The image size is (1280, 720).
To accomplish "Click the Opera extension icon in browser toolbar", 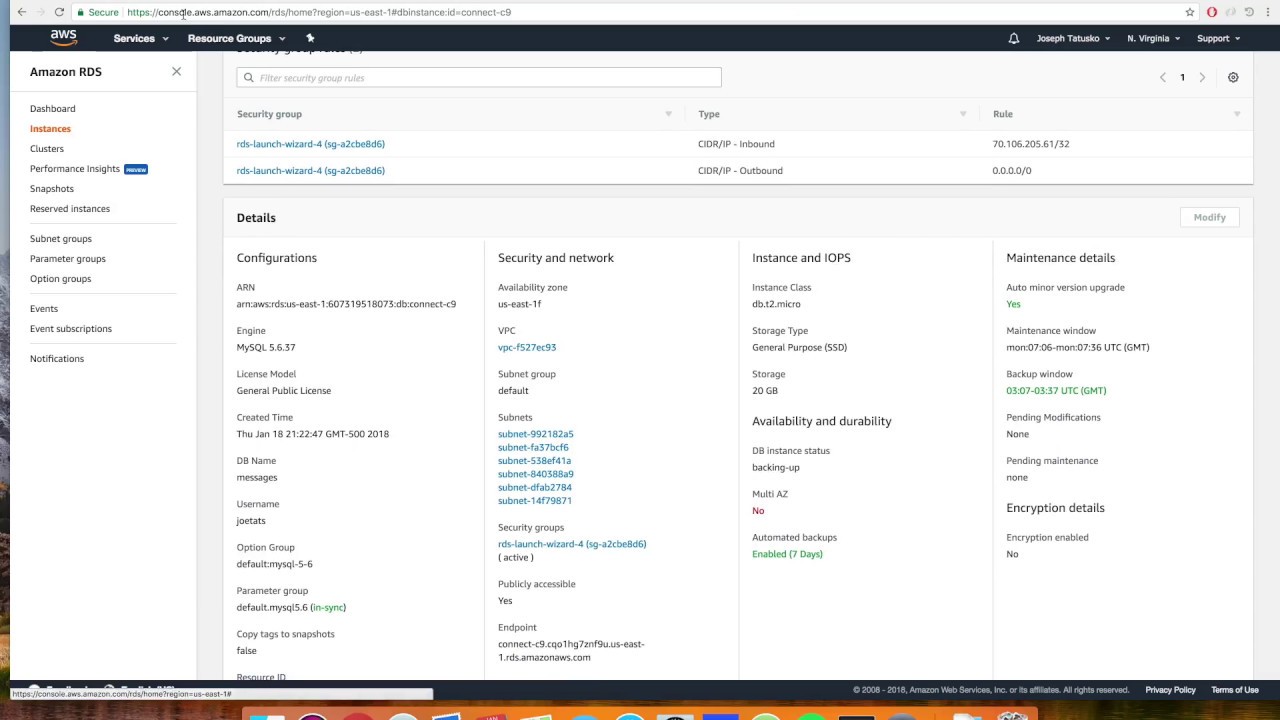I will pyautogui.click(x=1212, y=12).
